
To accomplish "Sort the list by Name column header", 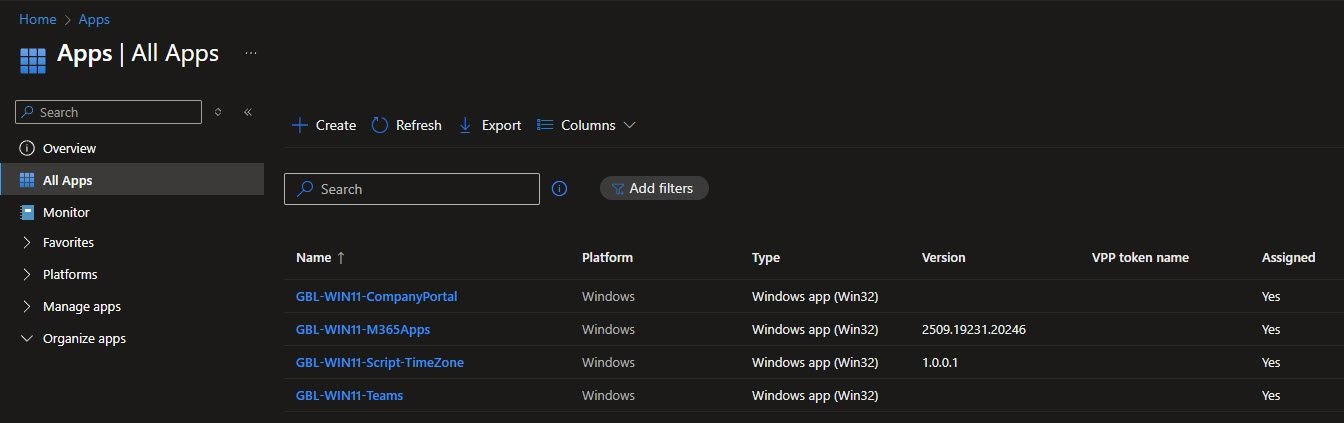I will pyautogui.click(x=313, y=257).
